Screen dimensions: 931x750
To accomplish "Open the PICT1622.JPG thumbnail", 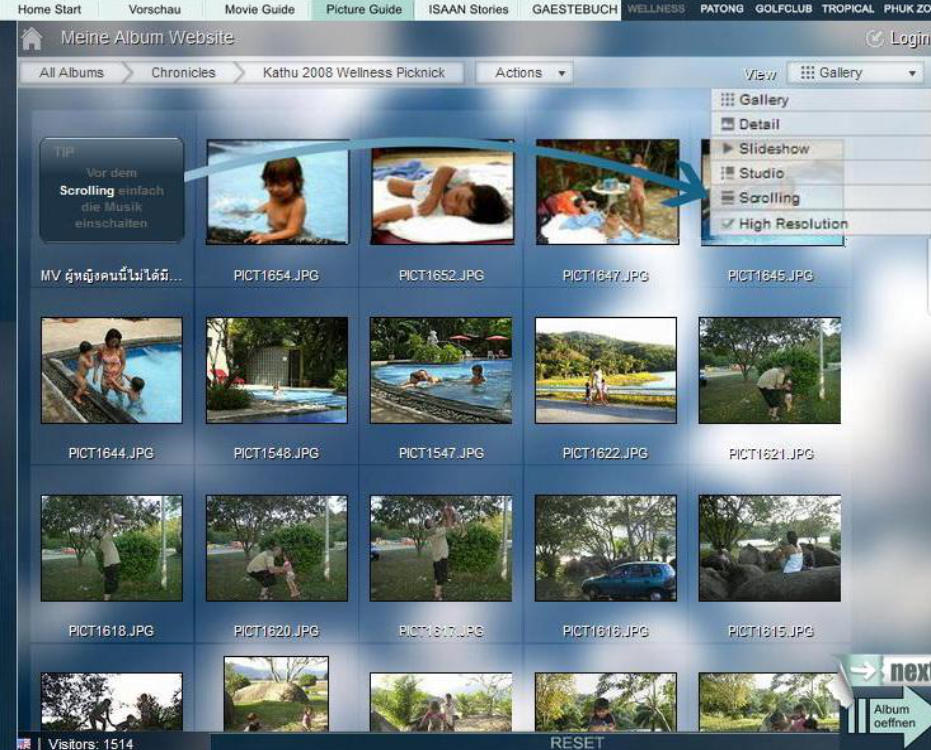I will pos(606,371).
